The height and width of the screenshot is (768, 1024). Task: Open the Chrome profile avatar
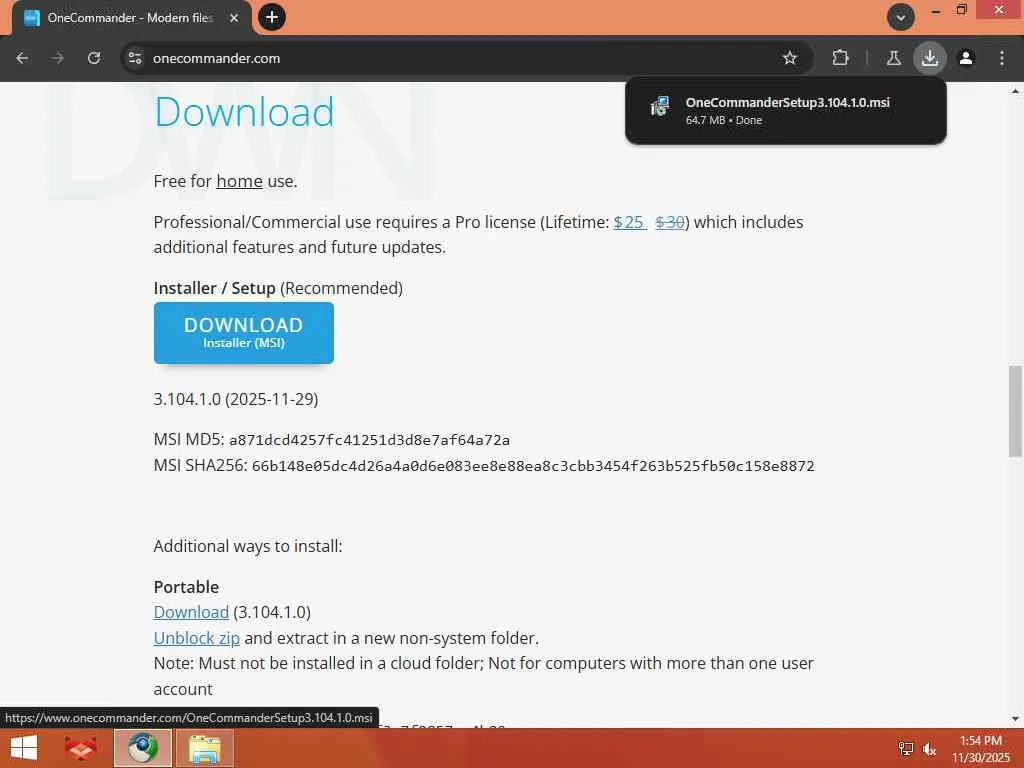(966, 58)
